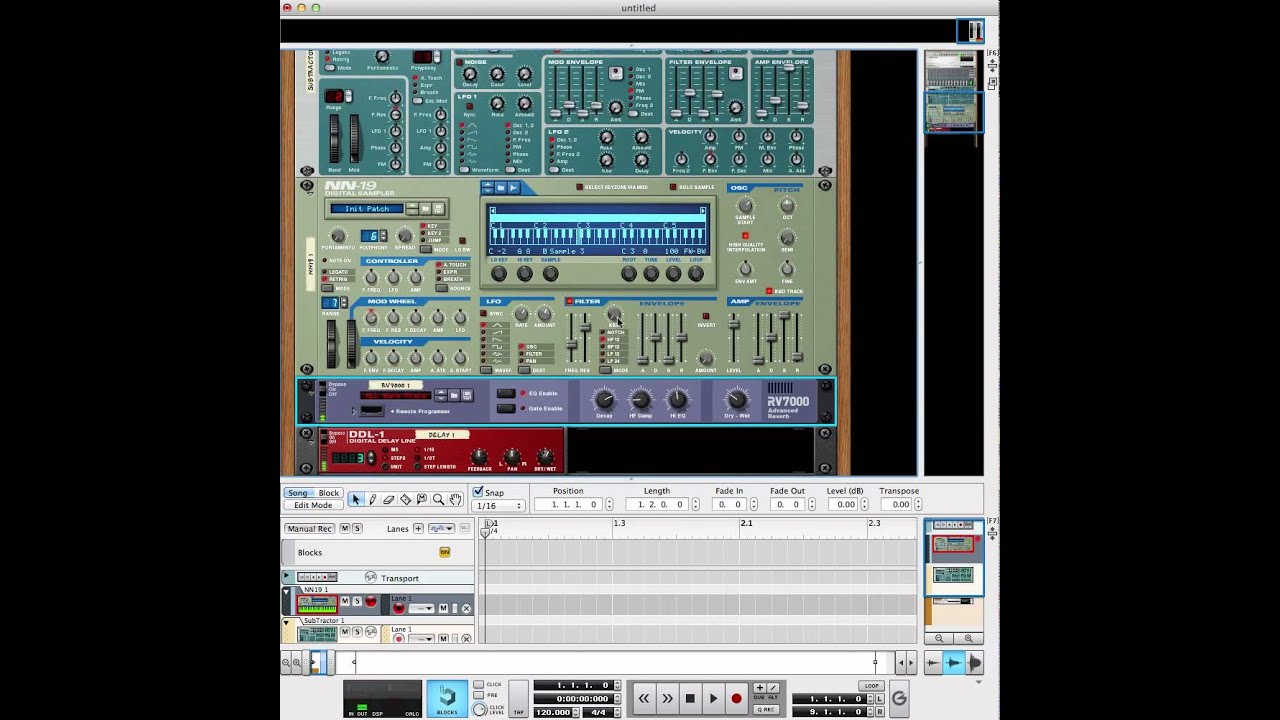Collapse the SubTractor 1 track
This screenshot has width=1280, height=720.
tap(287, 623)
